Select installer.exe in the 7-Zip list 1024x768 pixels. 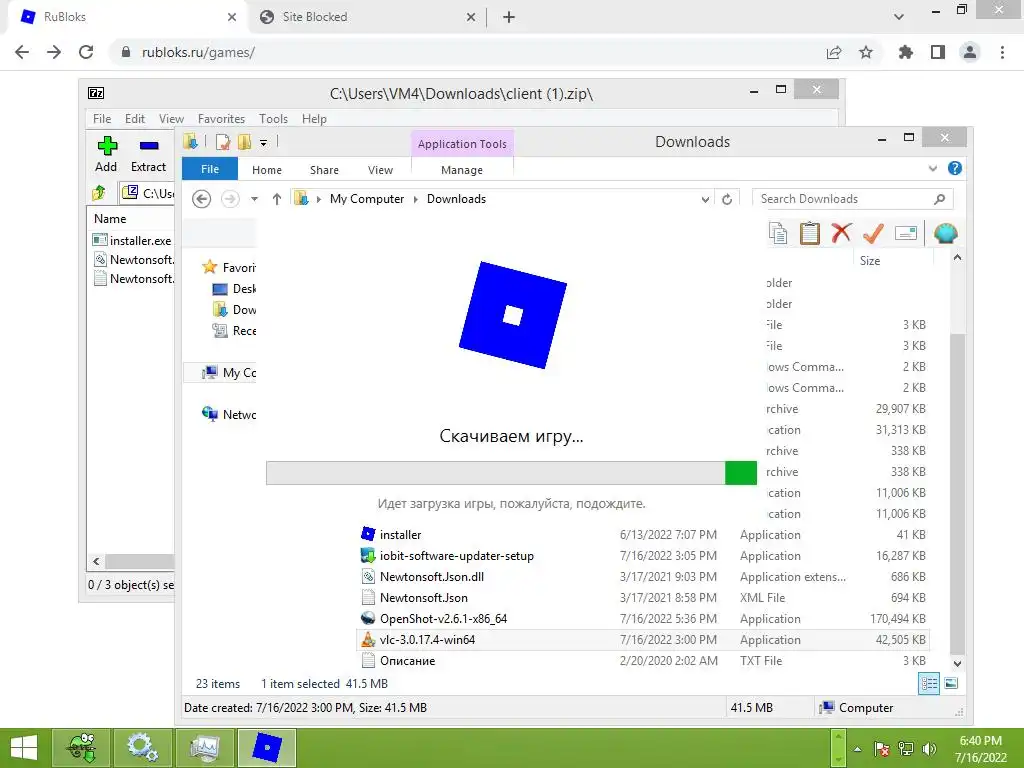(x=133, y=240)
